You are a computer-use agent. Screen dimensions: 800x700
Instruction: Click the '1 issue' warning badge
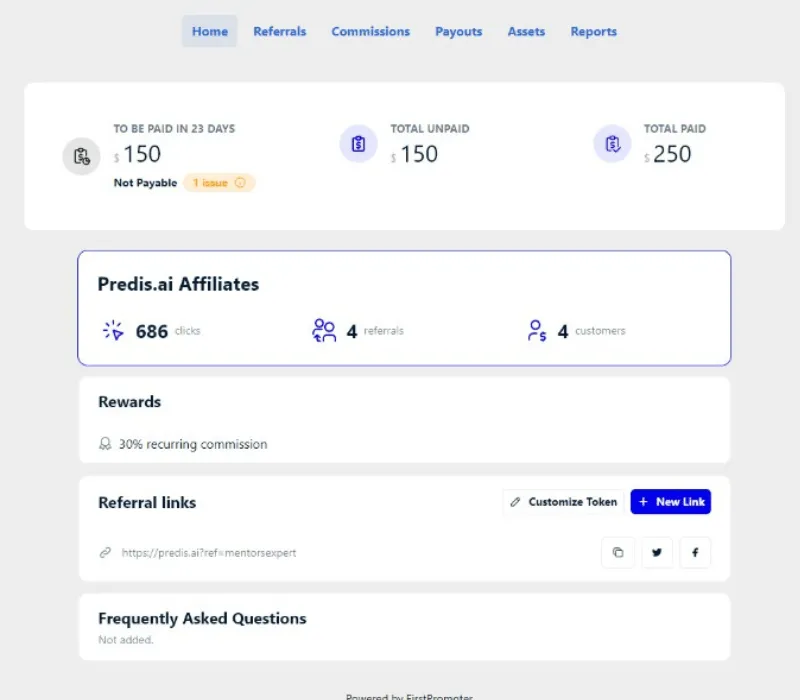(x=219, y=183)
